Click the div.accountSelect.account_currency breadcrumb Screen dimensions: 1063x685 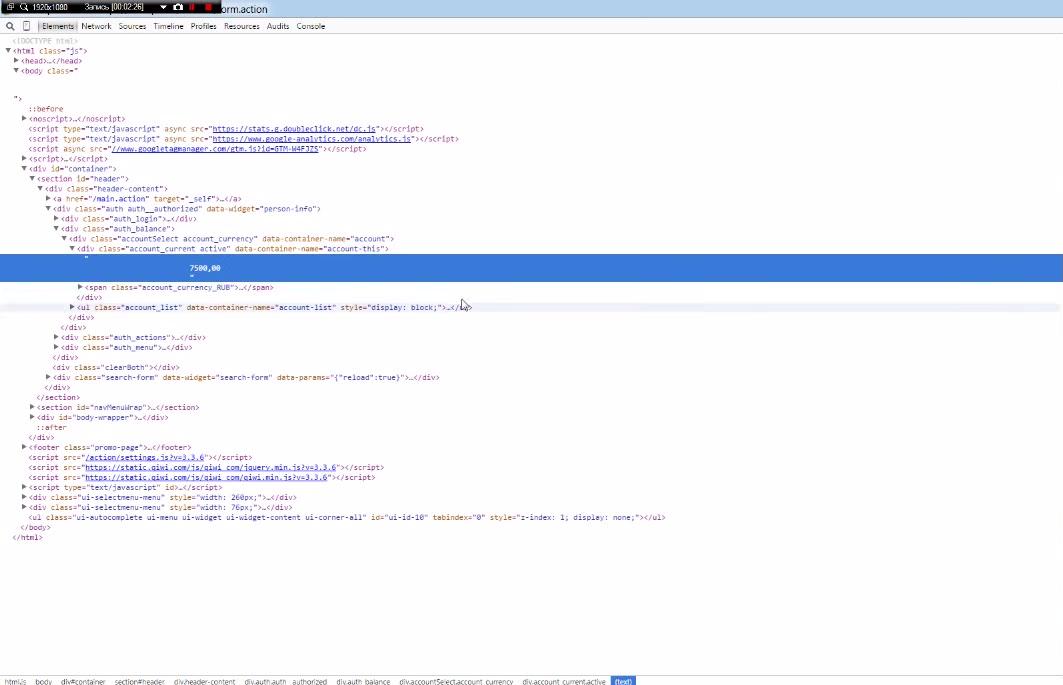click(x=456, y=681)
